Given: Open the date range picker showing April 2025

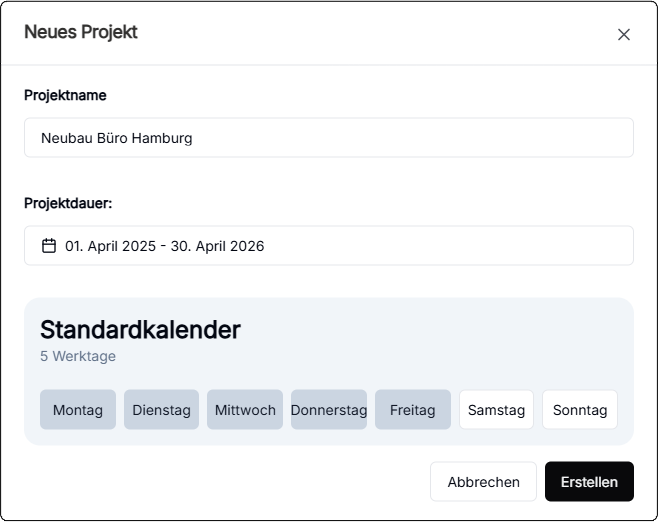Looking at the screenshot, I should pyautogui.click(x=328, y=246).
